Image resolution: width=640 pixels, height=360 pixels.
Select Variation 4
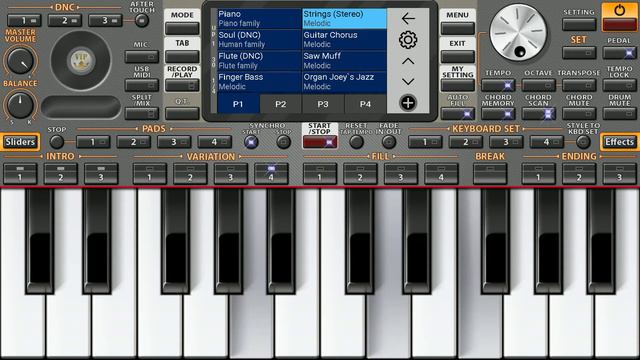271,173
